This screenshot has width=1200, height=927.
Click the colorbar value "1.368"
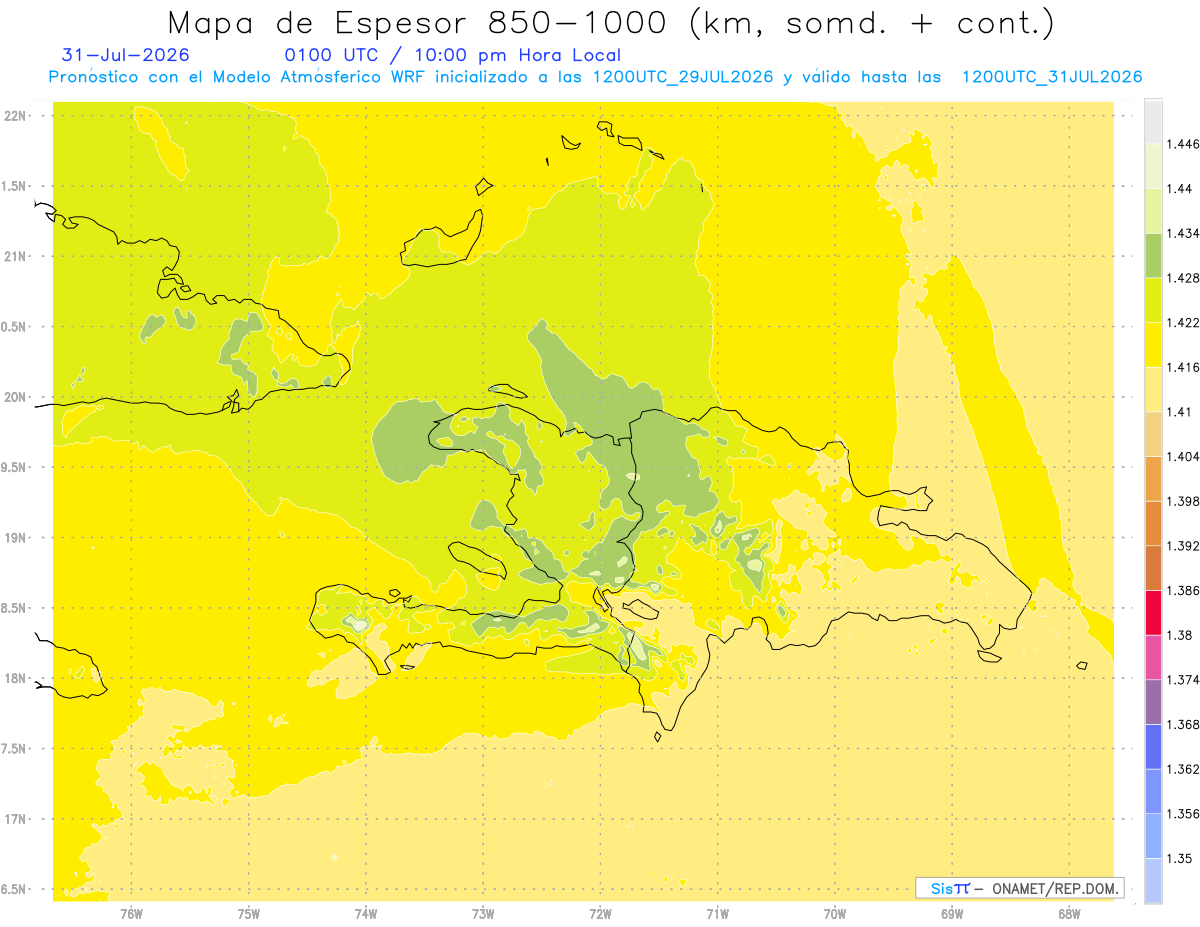[1183, 724]
